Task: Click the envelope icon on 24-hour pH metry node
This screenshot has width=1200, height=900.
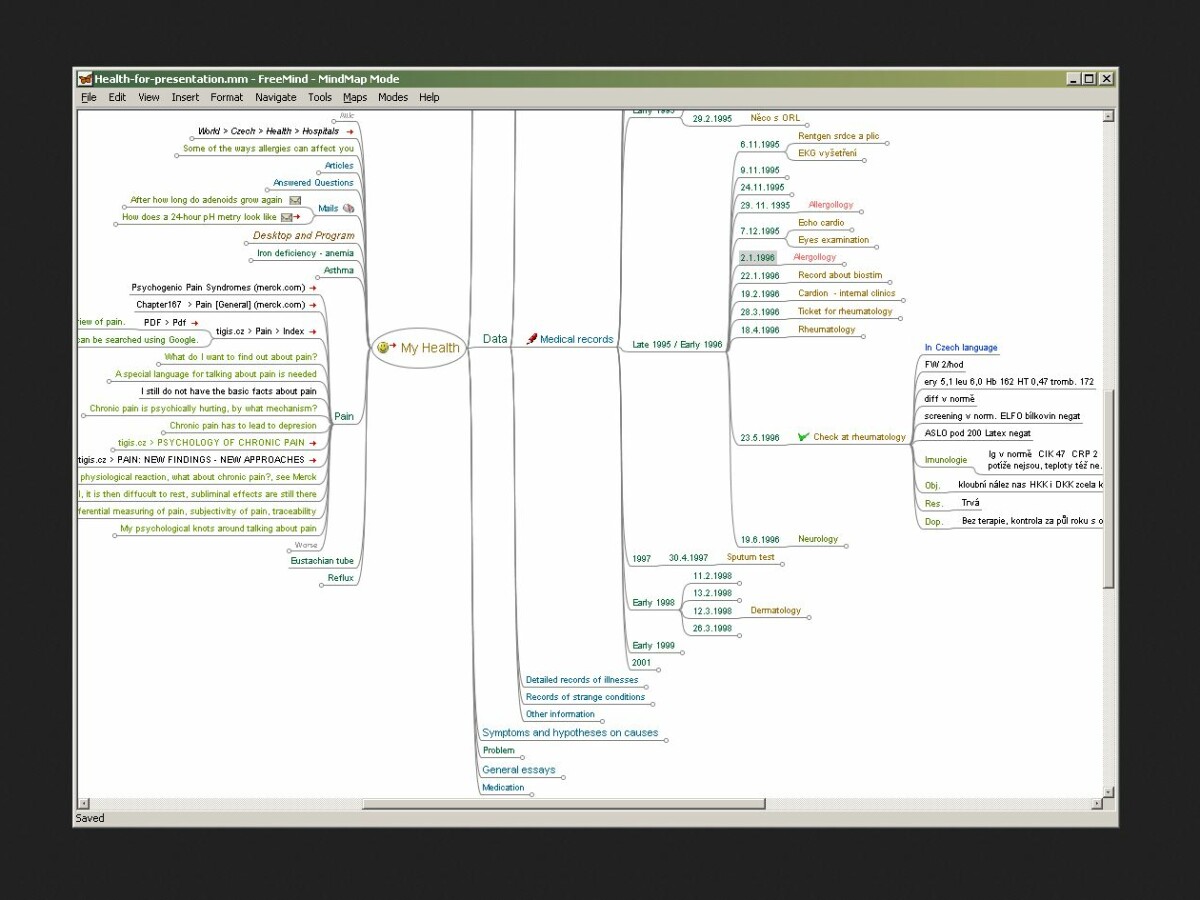Action: (x=286, y=216)
